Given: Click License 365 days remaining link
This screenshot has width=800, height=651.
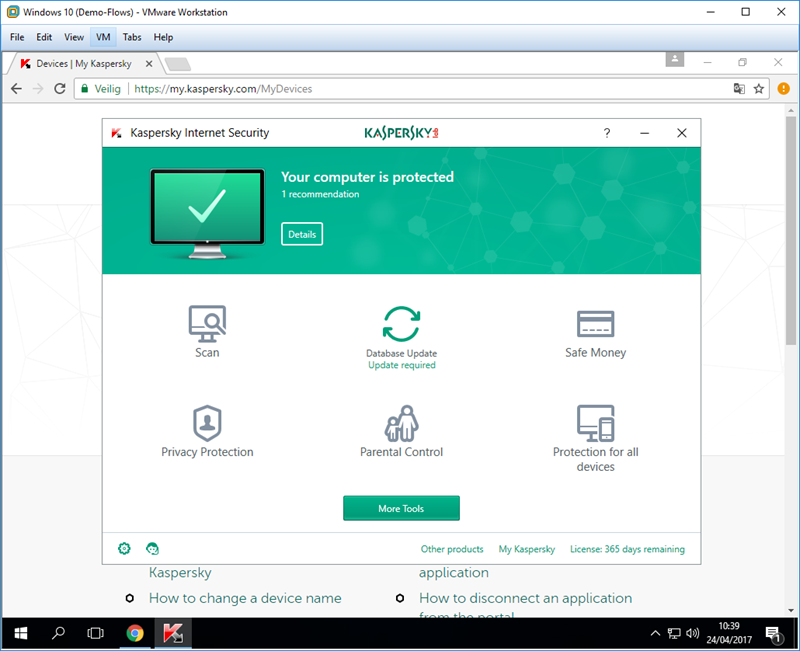Looking at the screenshot, I should click(x=627, y=549).
